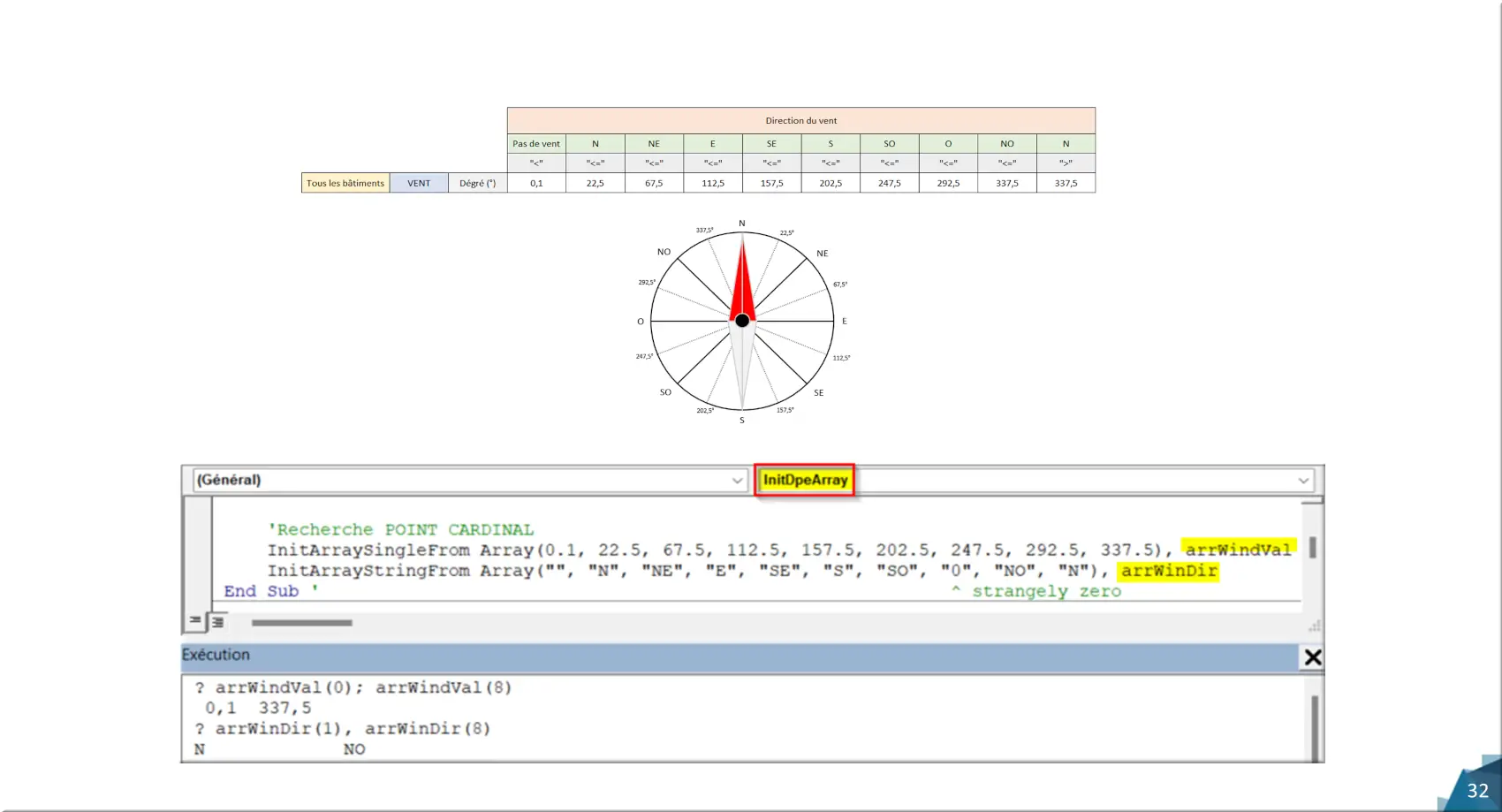Click the 'NO' result in Exécution output
The height and width of the screenshot is (812, 1502).
pyautogui.click(x=354, y=749)
